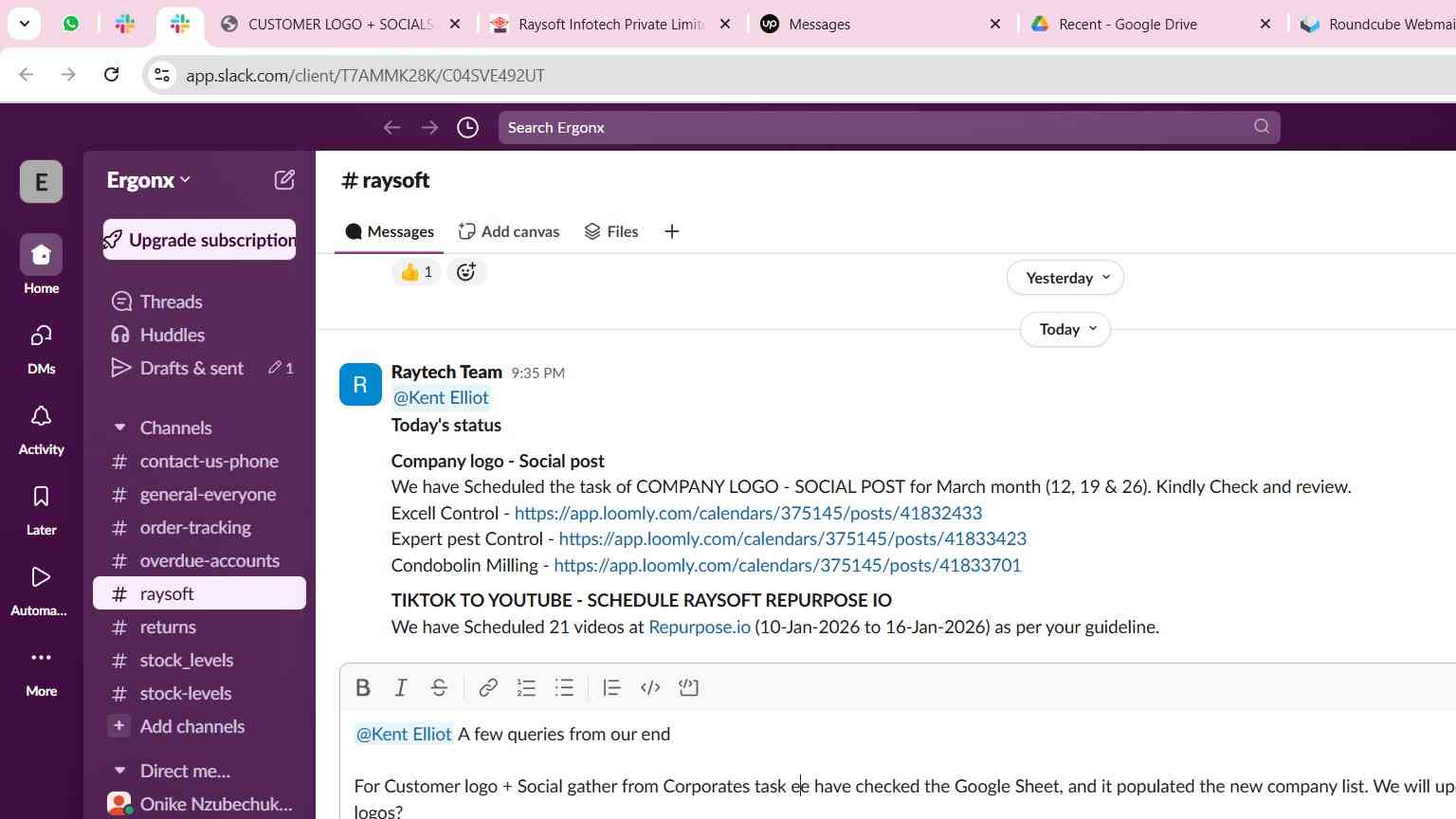Toggle strikethrough formatting in composer
The width and height of the screenshot is (1456, 819).
439,688
